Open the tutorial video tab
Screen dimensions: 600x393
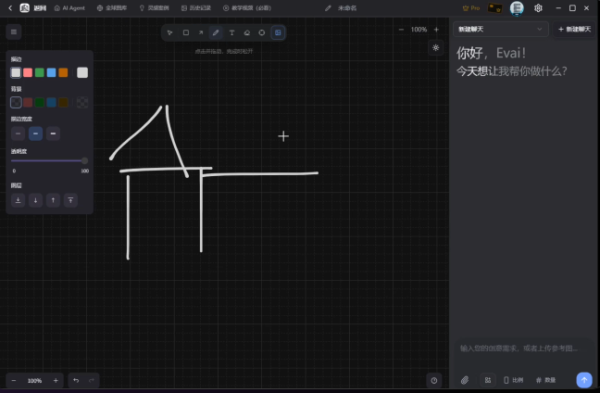coord(247,8)
